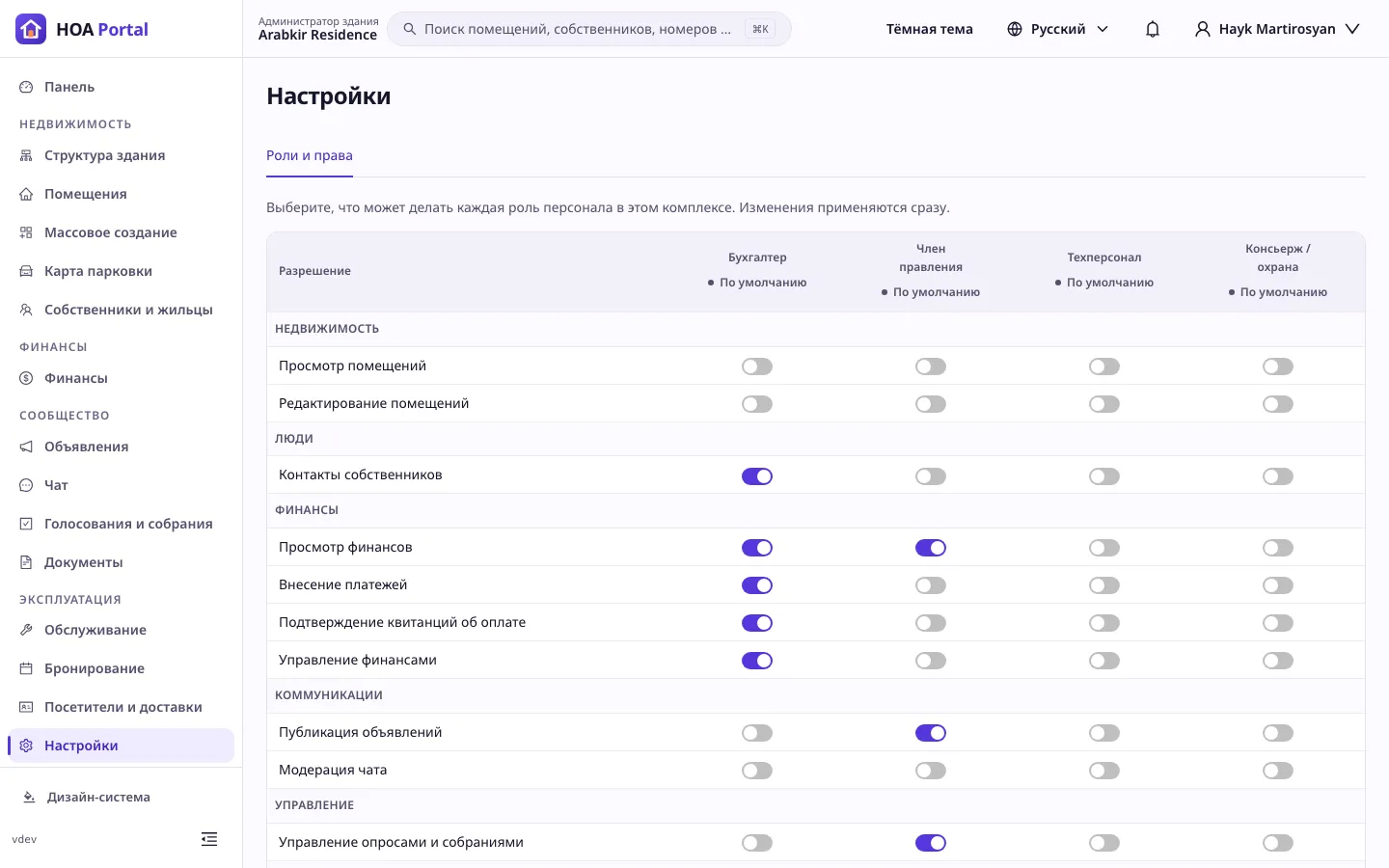Go to Документы in the sidebar
Image resolution: width=1389 pixels, height=868 pixels.
(x=121, y=562)
